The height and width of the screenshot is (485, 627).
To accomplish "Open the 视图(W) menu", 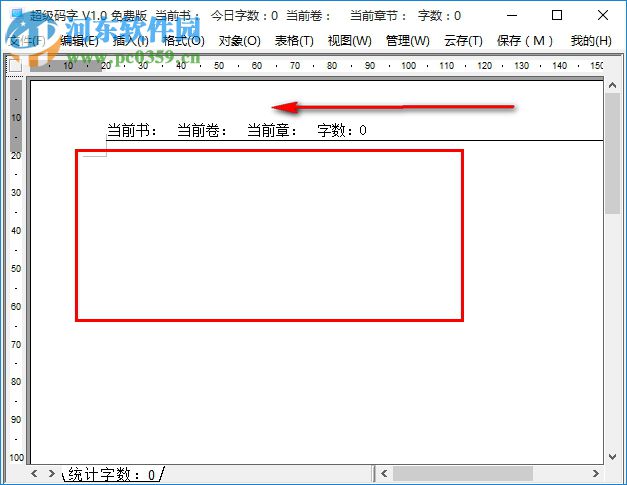I will click(x=349, y=41).
